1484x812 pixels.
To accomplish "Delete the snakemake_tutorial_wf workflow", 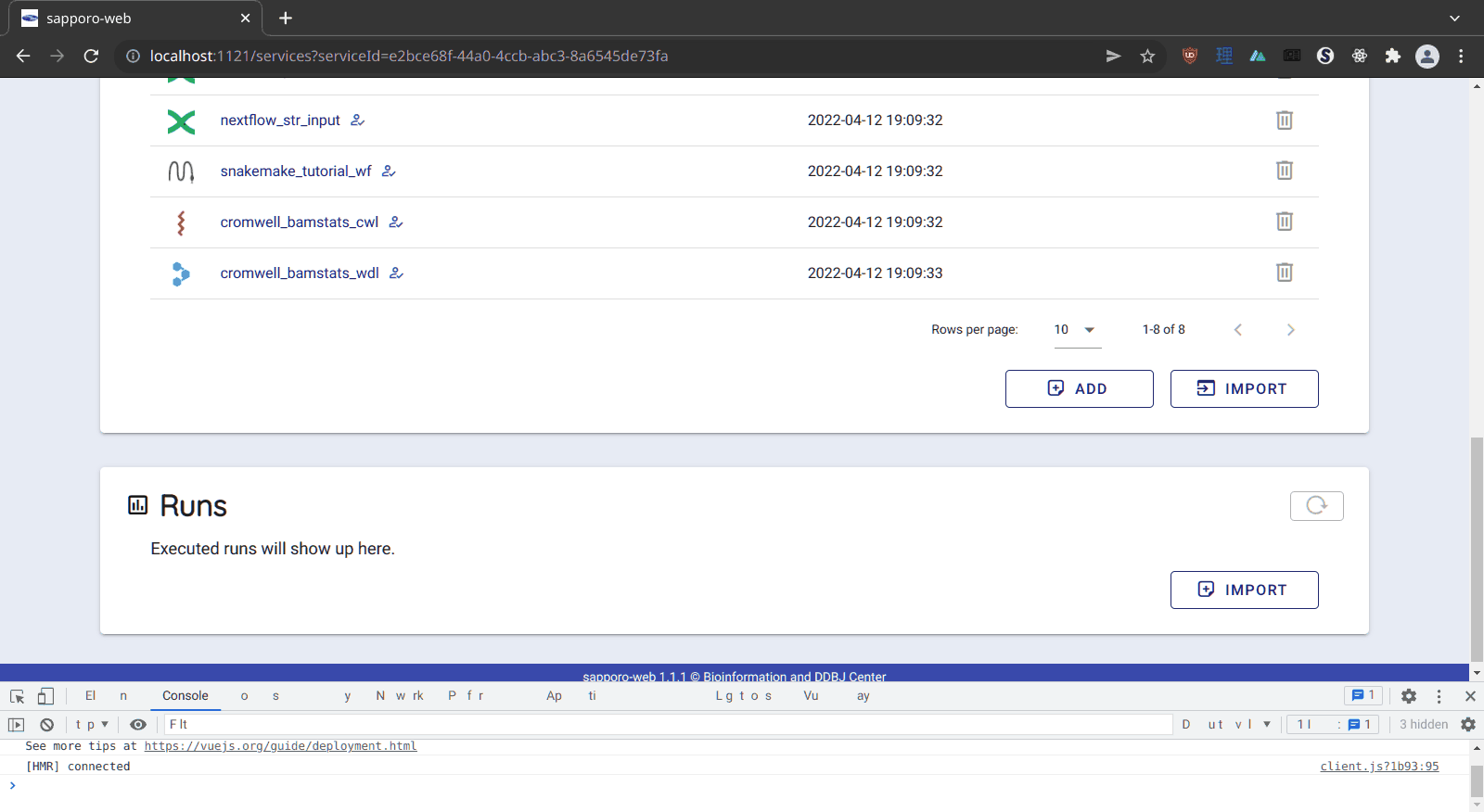I will (x=1284, y=171).
